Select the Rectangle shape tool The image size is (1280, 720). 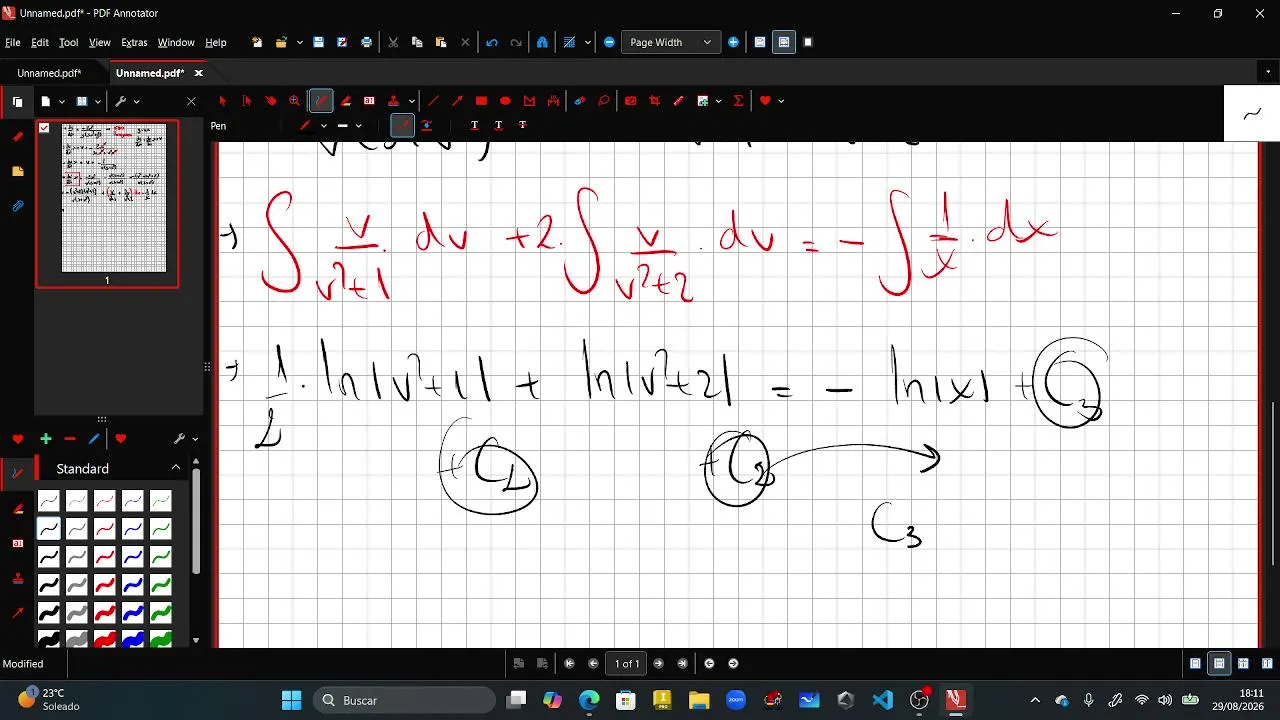point(481,100)
